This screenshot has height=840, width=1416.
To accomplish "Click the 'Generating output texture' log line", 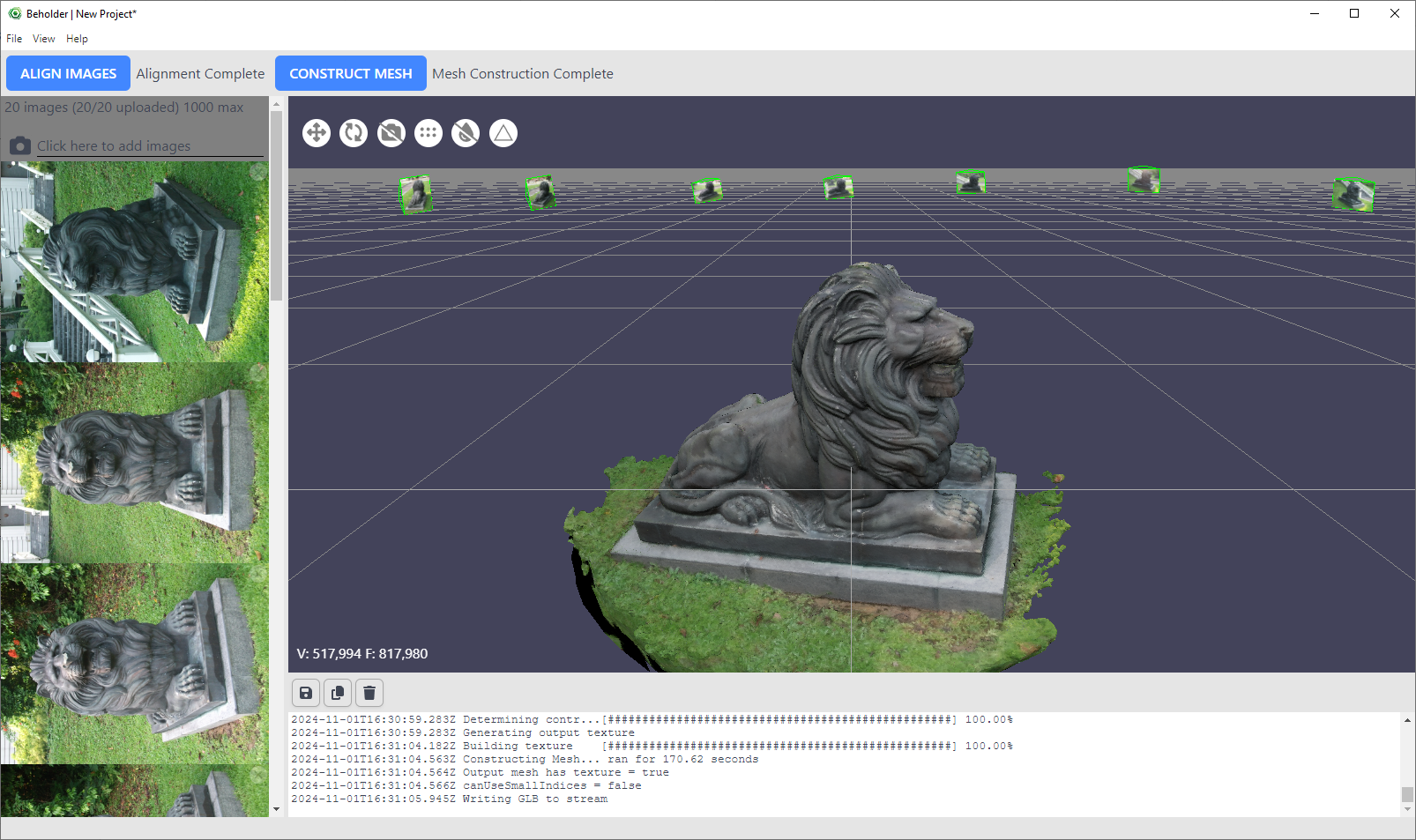I will (548, 732).
